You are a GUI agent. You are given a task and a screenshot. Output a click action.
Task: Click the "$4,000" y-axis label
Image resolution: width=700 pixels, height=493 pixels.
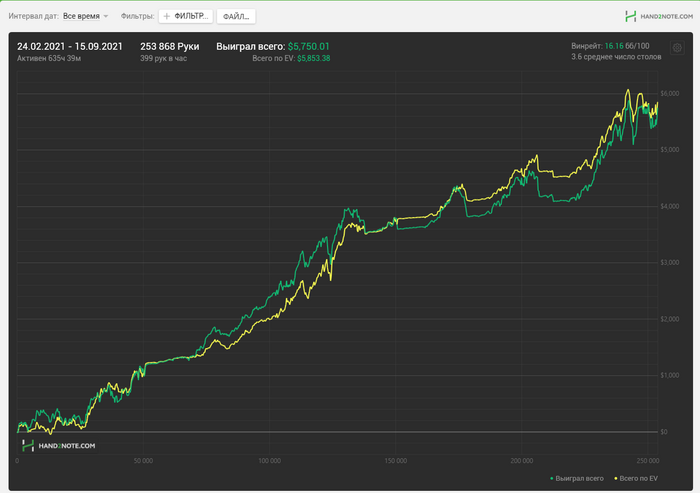pos(670,206)
